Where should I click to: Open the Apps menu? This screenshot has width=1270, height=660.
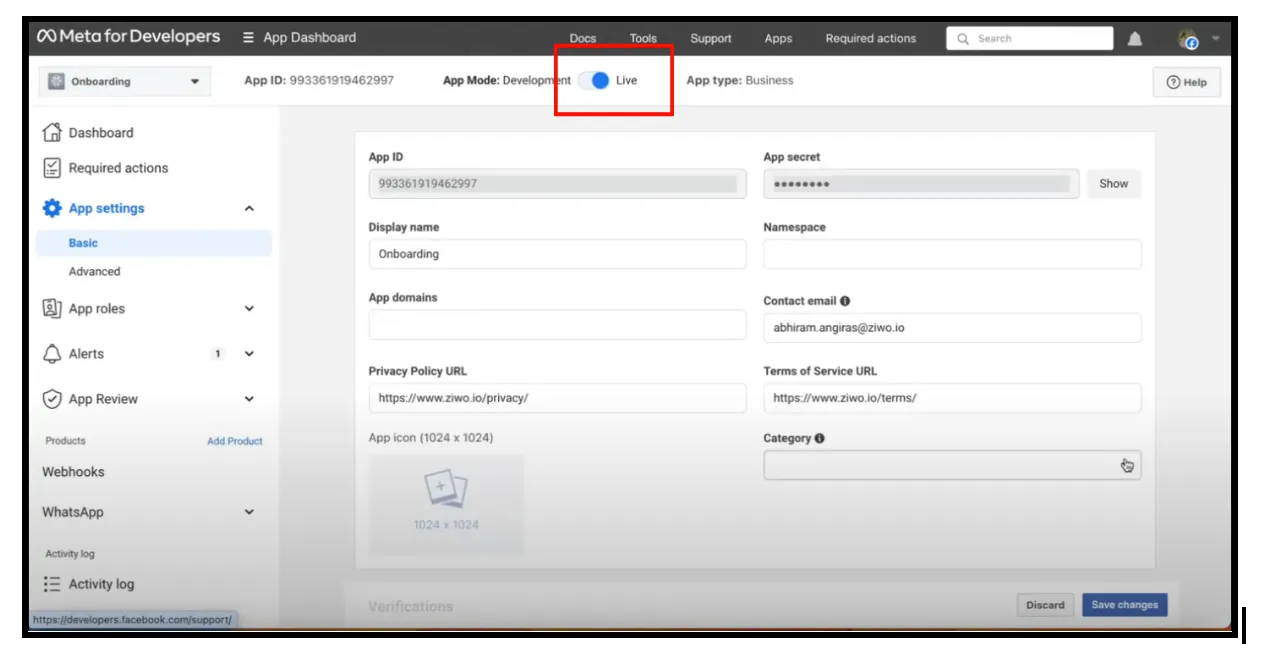point(778,39)
